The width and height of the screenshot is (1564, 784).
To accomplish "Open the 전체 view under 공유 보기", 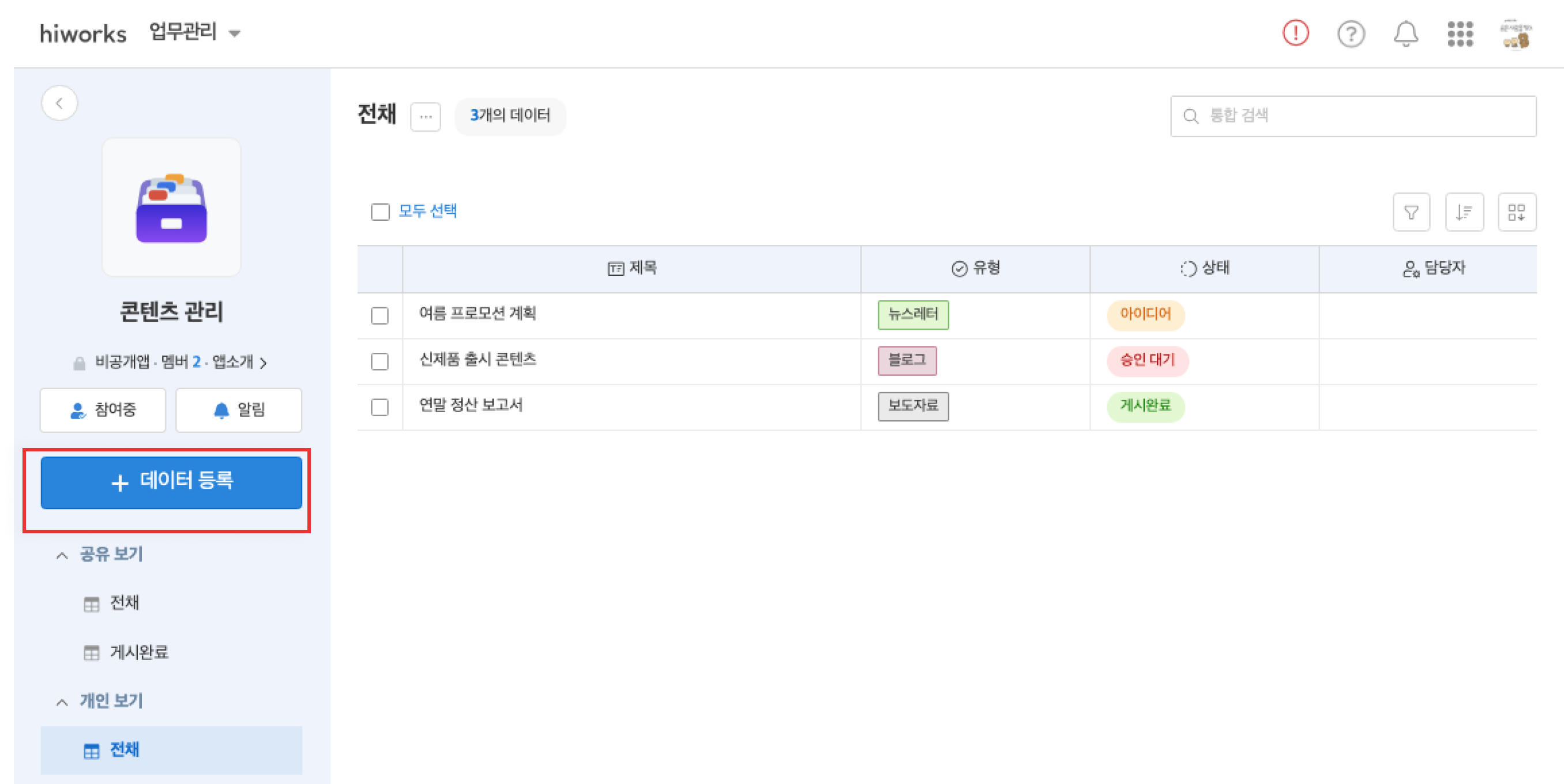I will [x=124, y=603].
